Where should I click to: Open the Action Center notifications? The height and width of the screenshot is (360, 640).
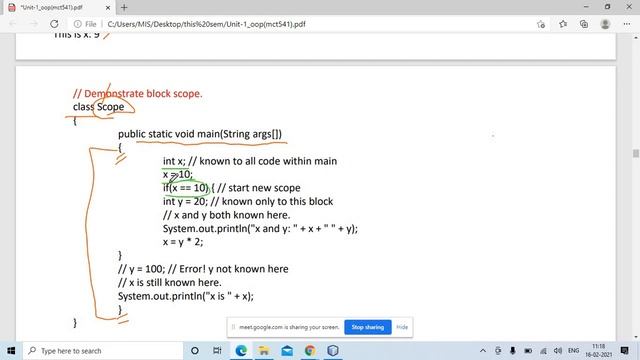point(624,351)
